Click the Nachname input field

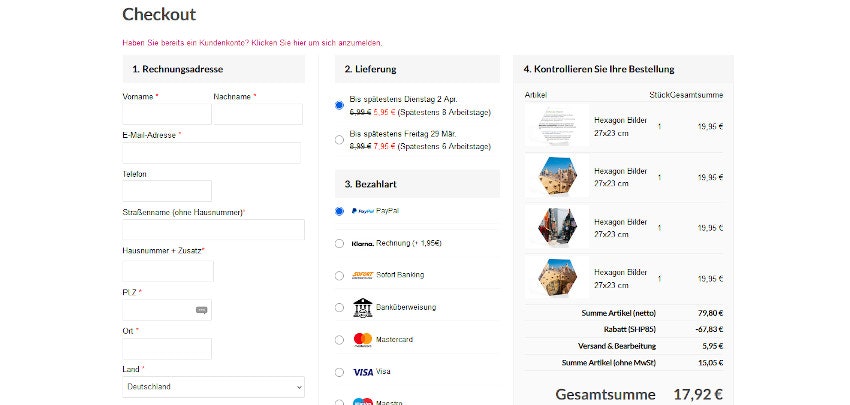click(x=257, y=114)
